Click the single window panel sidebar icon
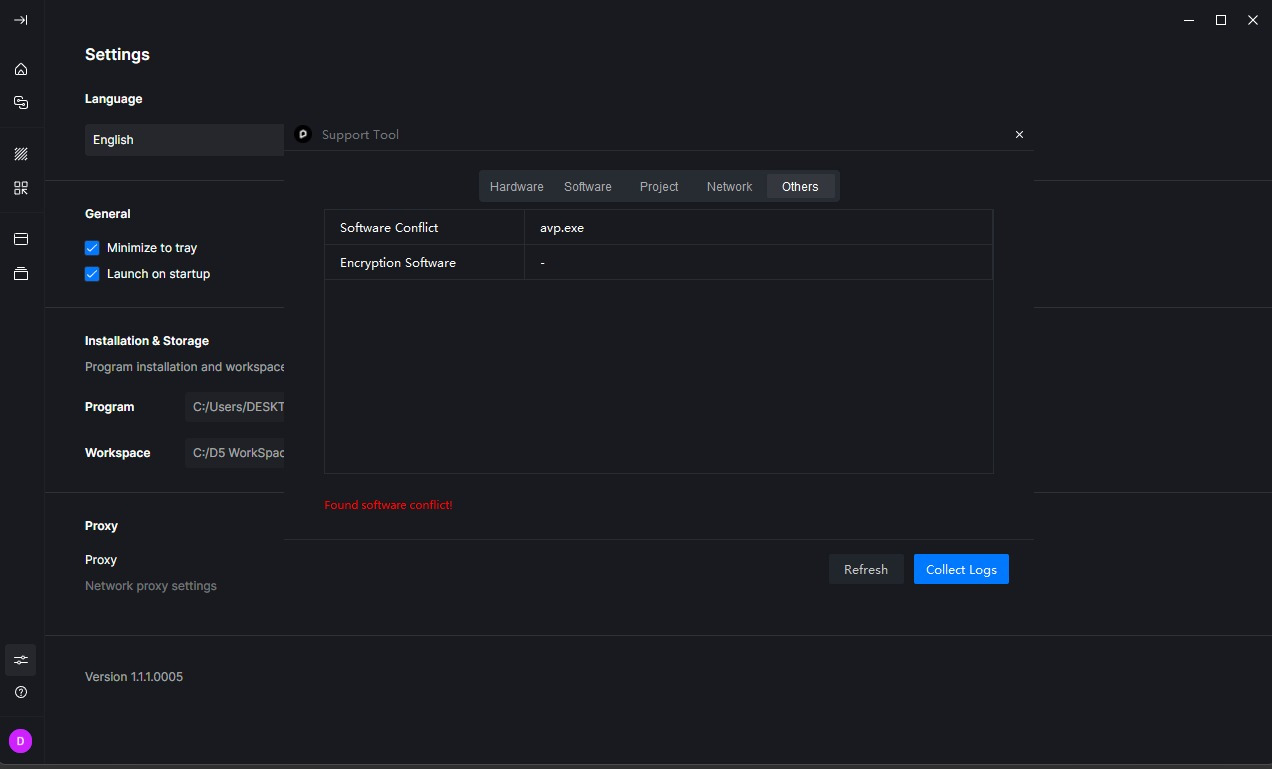The height and width of the screenshot is (769, 1272). pyautogui.click(x=21, y=239)
